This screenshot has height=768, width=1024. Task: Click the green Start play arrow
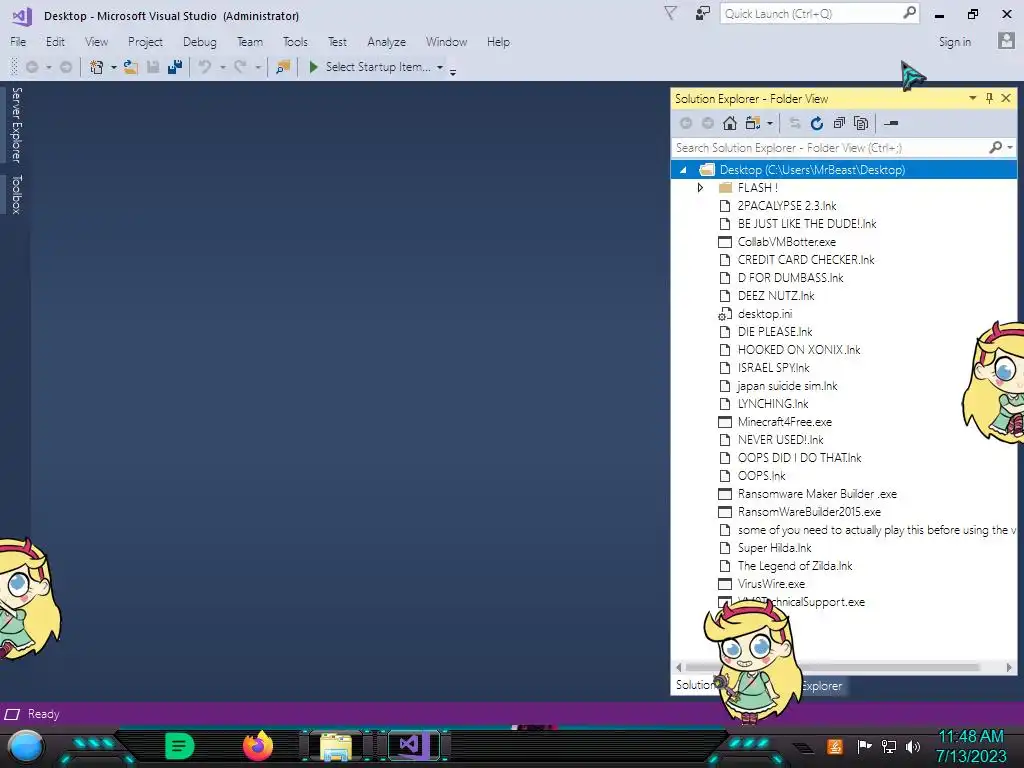click(x=313, y=67)
